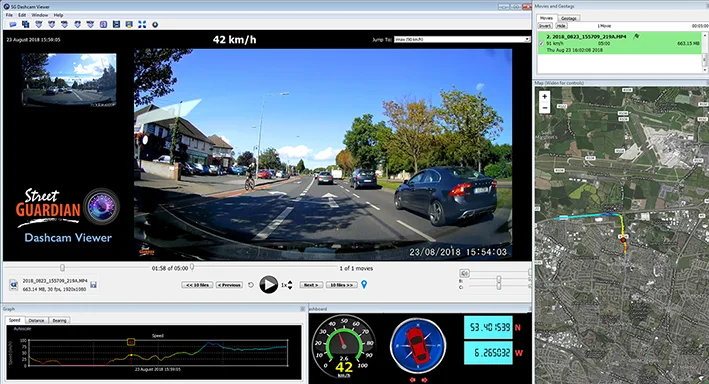Click the '10 files >>' button
The height and width of the screenshot is (384, 709).
click(x=341, y=285)
